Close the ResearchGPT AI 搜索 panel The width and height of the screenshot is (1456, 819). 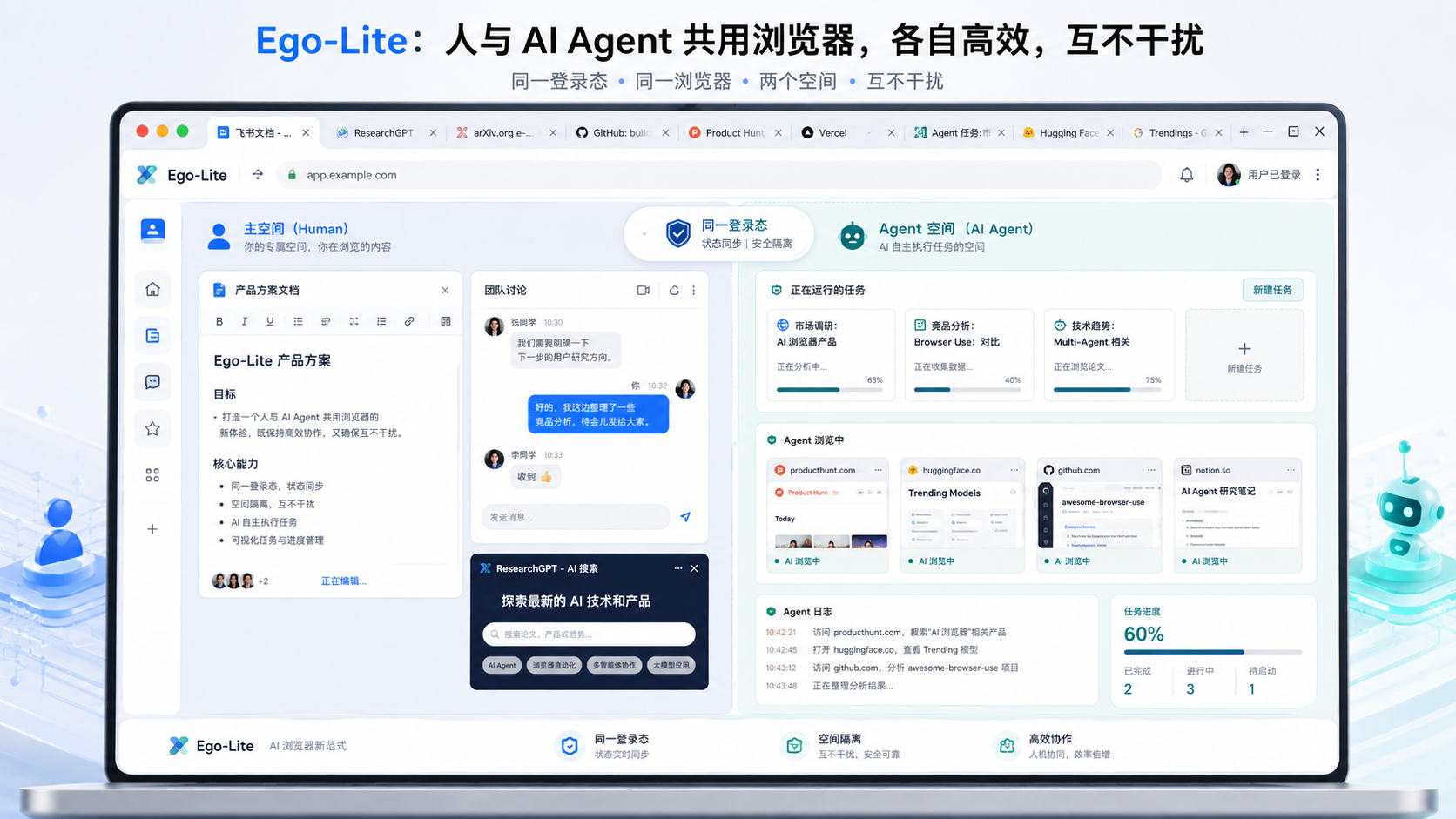[x=694, y=568]
